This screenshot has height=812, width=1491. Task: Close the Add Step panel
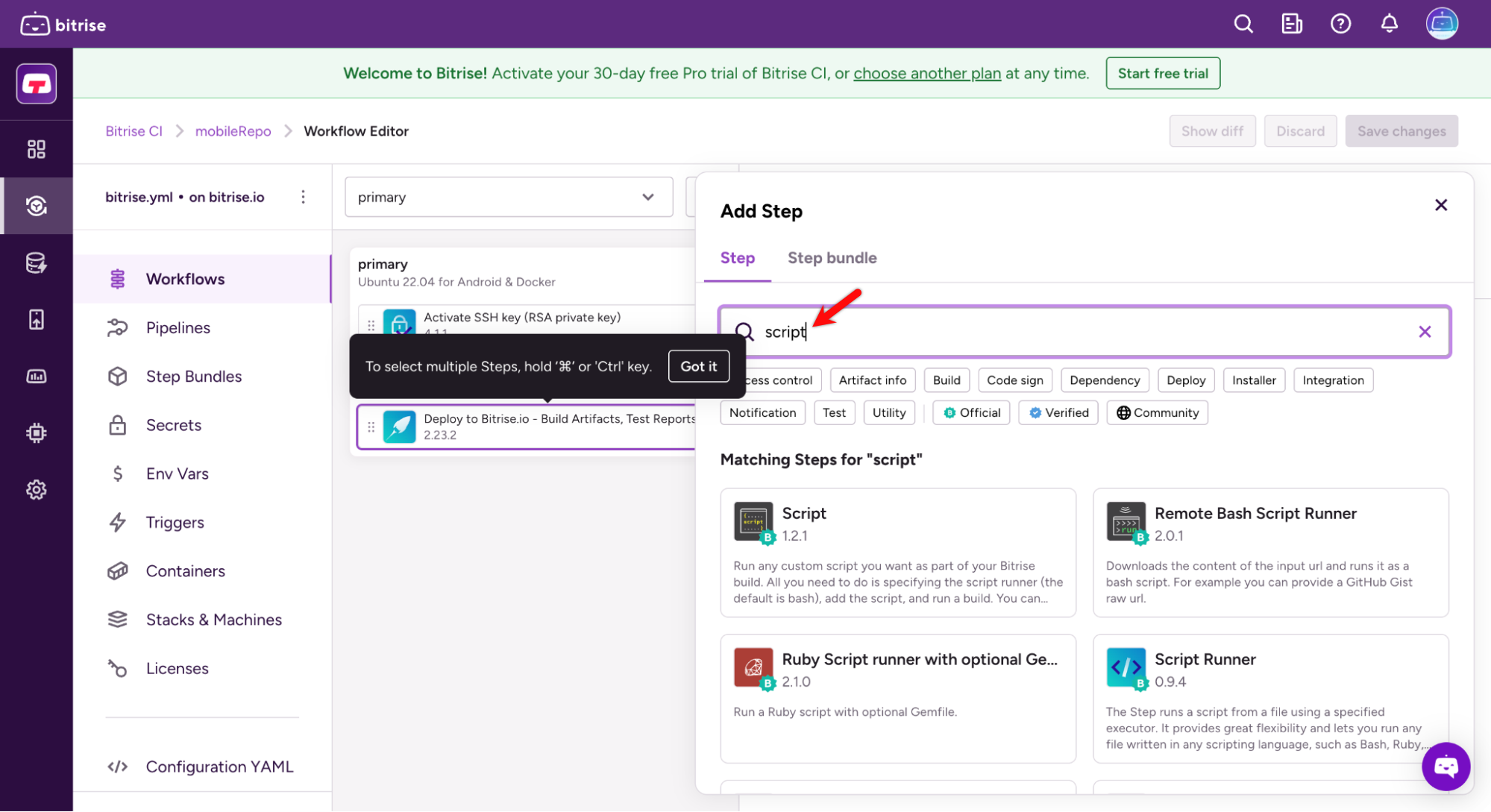[x=1441, y=205]
